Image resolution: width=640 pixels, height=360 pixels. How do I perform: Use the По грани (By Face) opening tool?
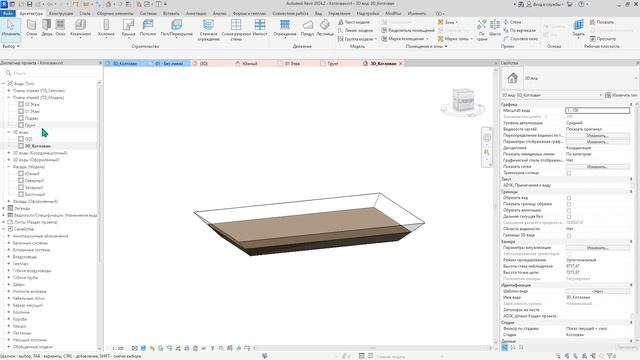tap(482, 30)
